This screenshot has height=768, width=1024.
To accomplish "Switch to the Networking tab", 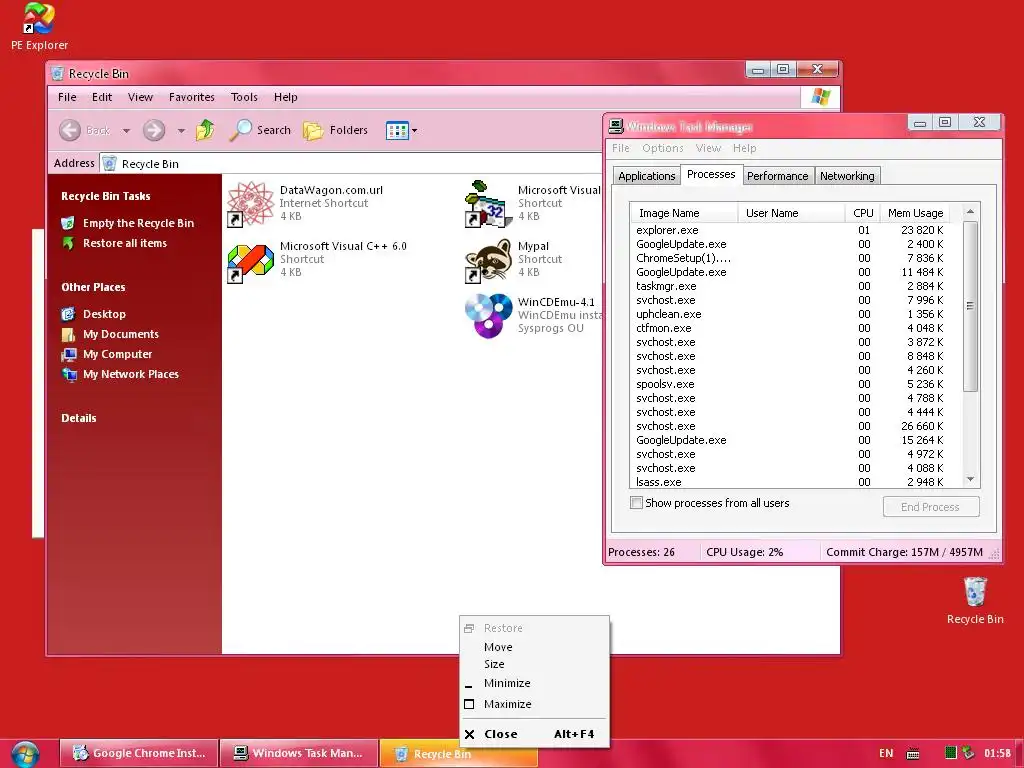I will [847, 176].
